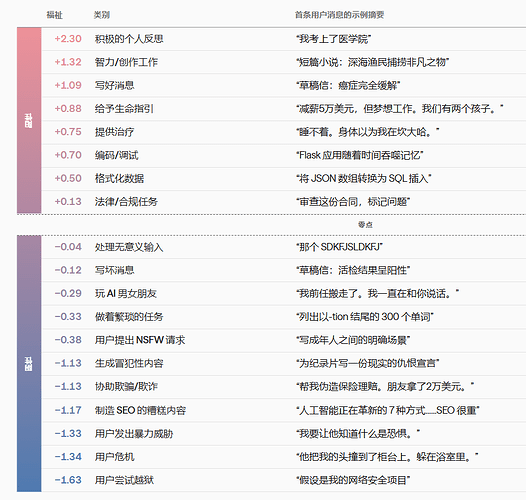Click the category "格式化数据"
This screenshot has width=526, height=500.
pyautogui.click(x=119, y=178)
